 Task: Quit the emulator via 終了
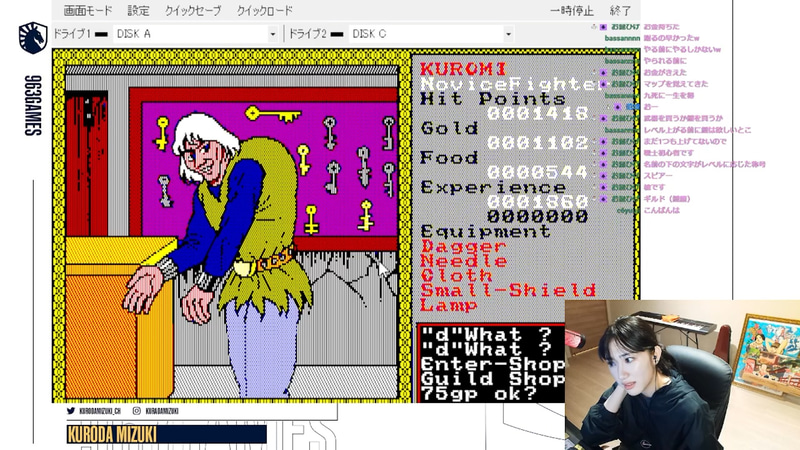click(x=620, y=11)
